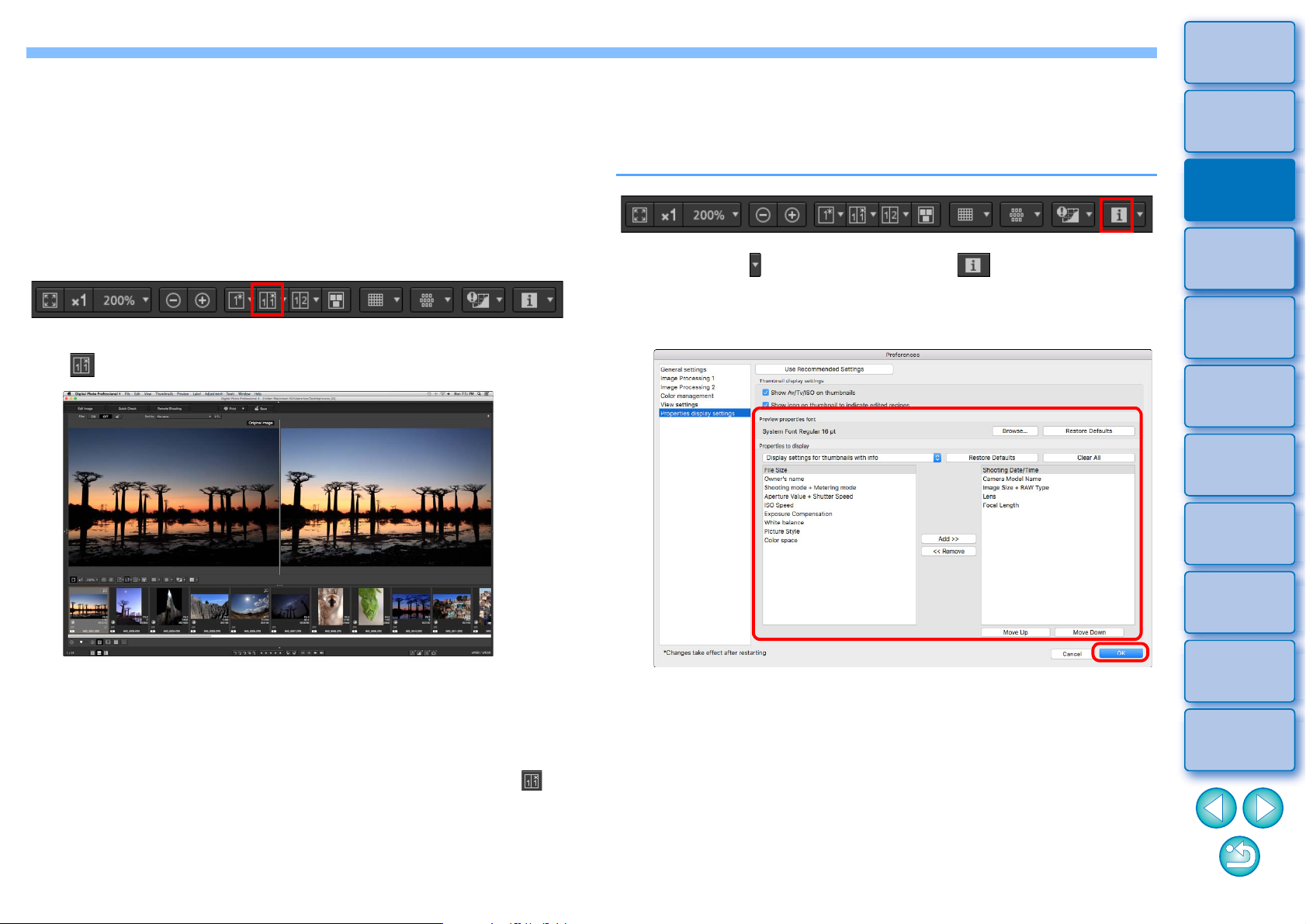Image resolution: width=1306 pixels, height=924 pixels.
Task: Expand info options arrow in lower-left toolbar
Action: (x=550, y=300)
